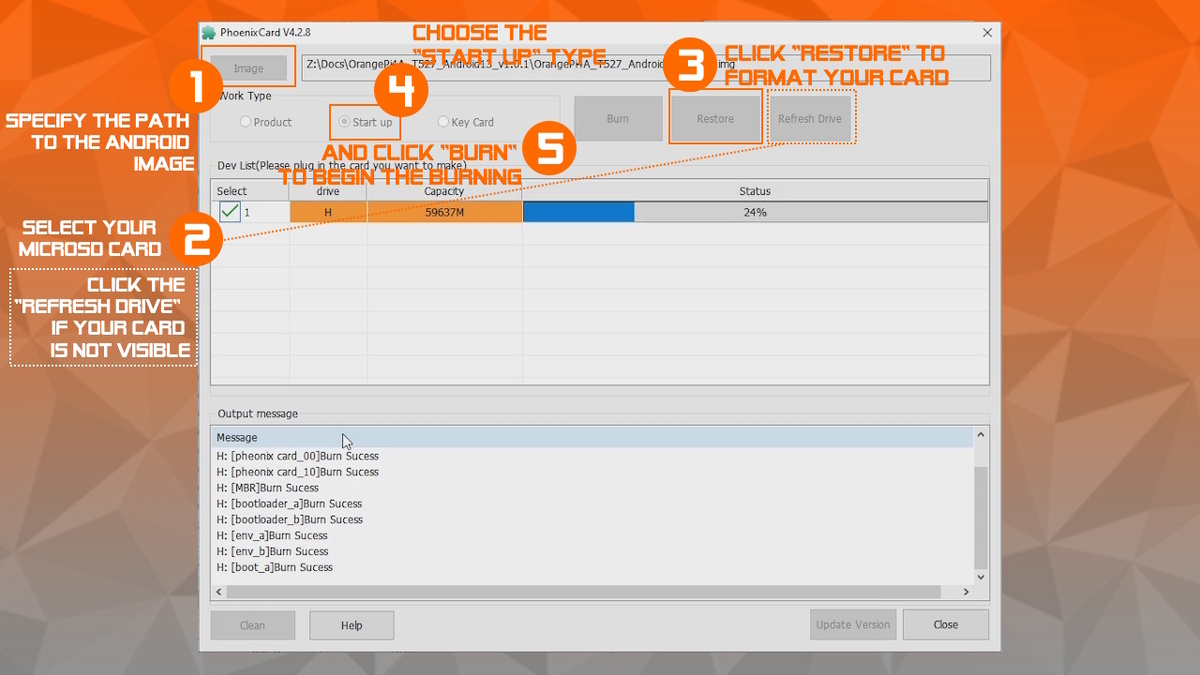Click the output scroll down arrow
The image size is (1200, 675).
980,577
